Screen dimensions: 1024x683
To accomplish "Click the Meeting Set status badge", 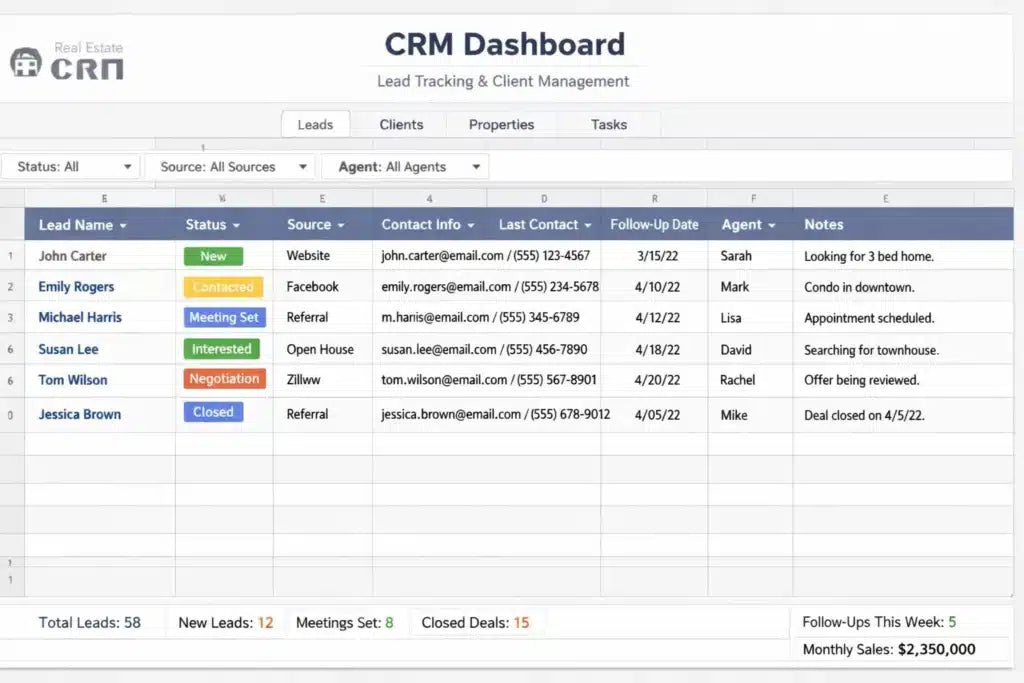I will pos(225,317).
